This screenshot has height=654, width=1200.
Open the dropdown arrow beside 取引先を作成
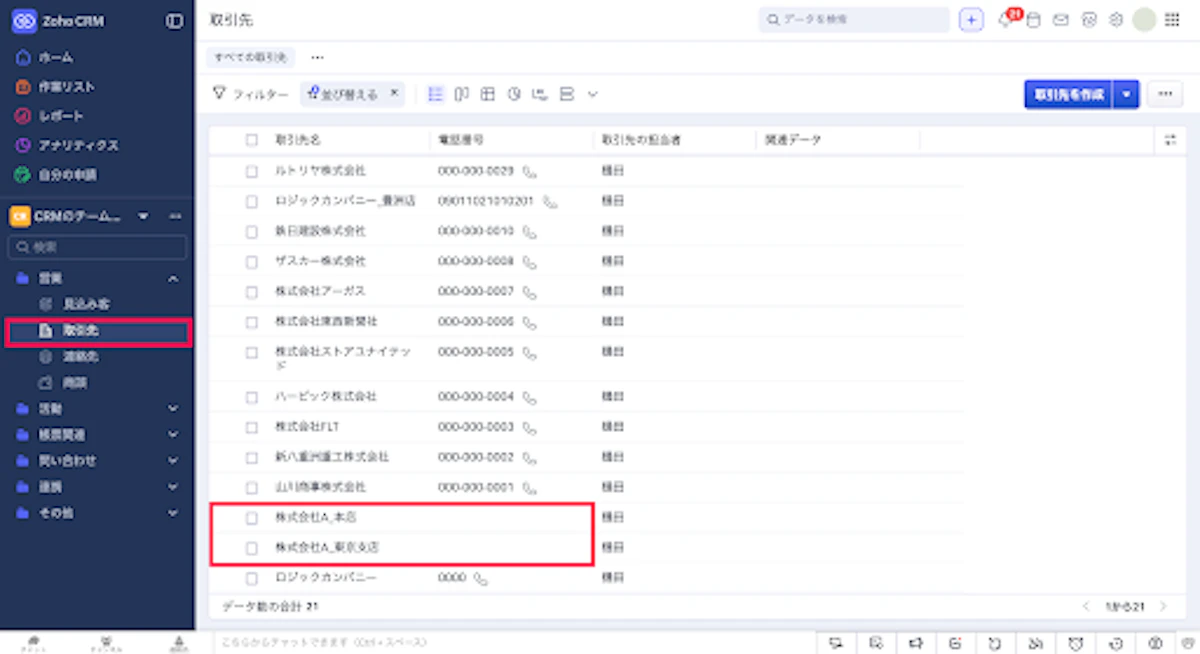coord(1126,94)
